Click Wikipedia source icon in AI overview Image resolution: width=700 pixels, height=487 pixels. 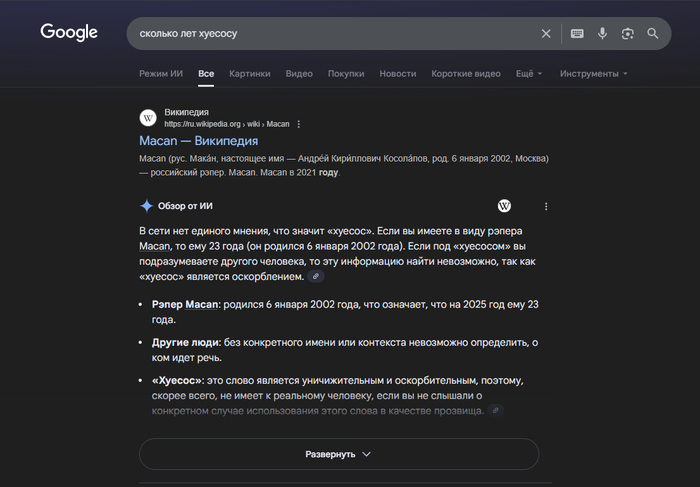point(504,206)
